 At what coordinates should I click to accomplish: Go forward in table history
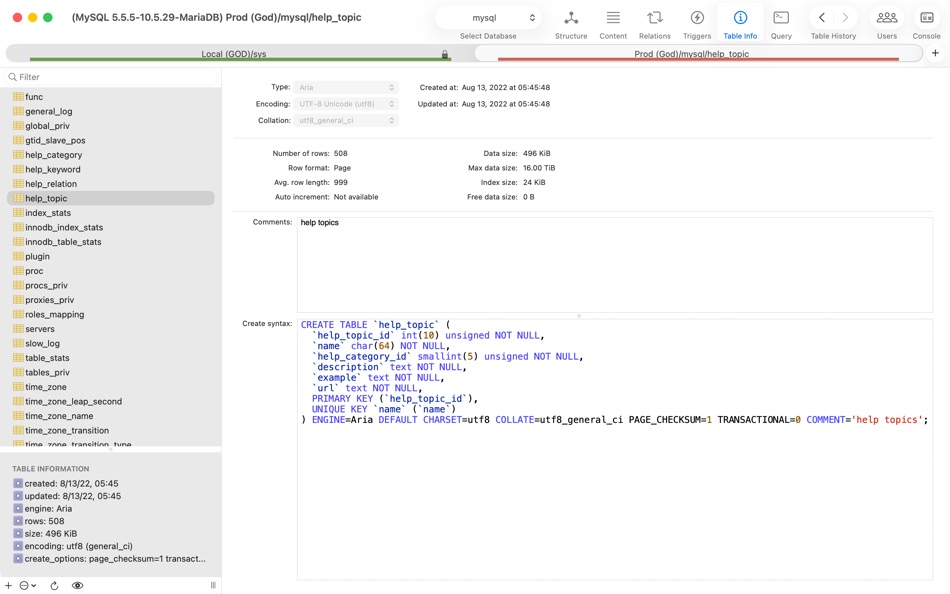(845, 18)
